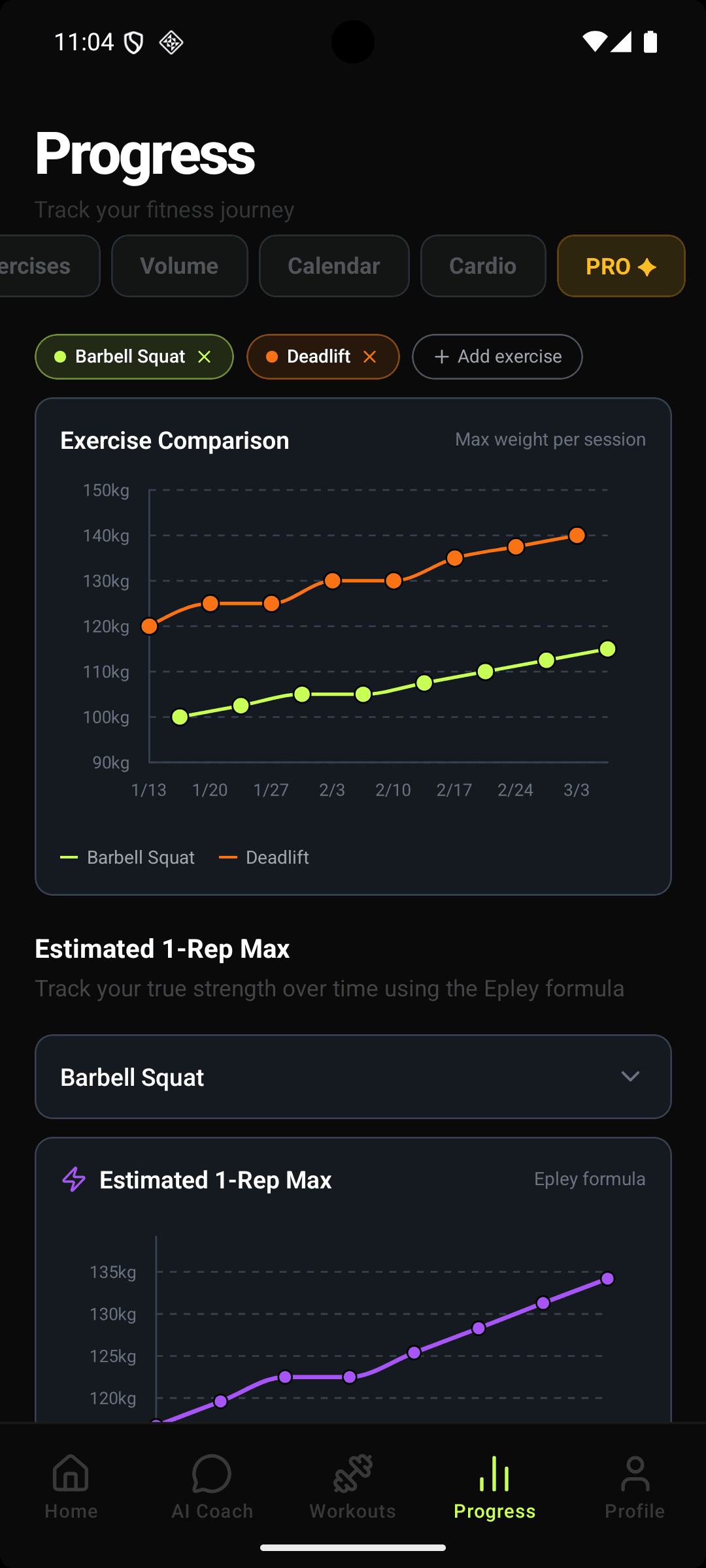The width and height of the screenshot is (706, 1568).
Task: Click the orange dot on Deadlift chip
Action: point(271,356)
